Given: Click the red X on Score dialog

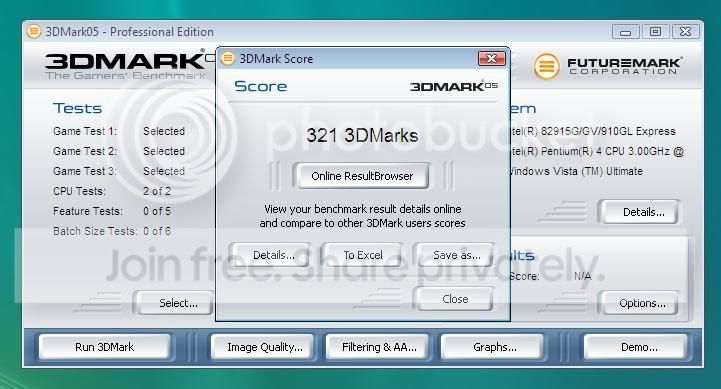Looking at the screenshot, I should click(492, 58).
